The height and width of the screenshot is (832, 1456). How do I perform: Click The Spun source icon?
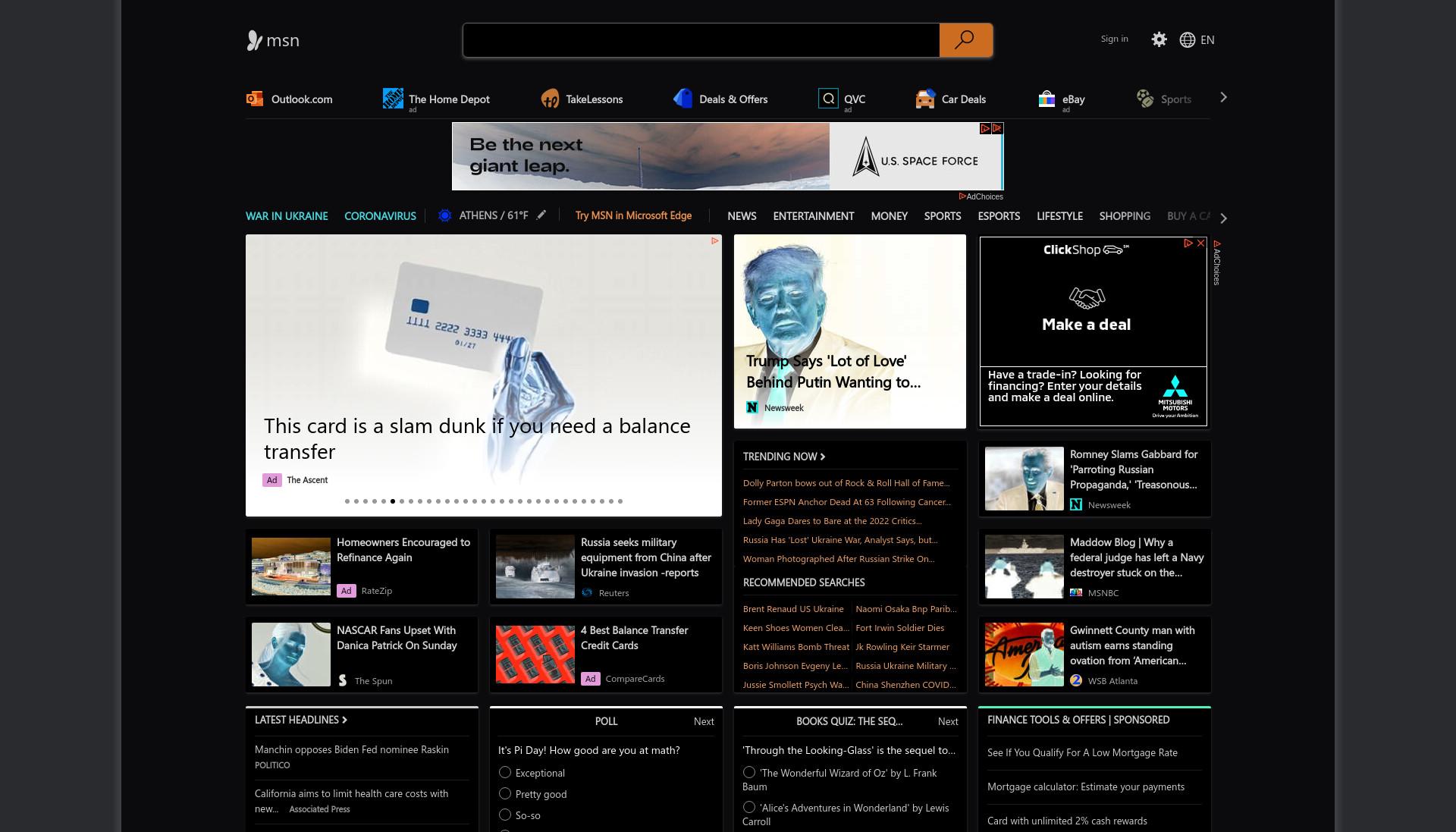343,680
